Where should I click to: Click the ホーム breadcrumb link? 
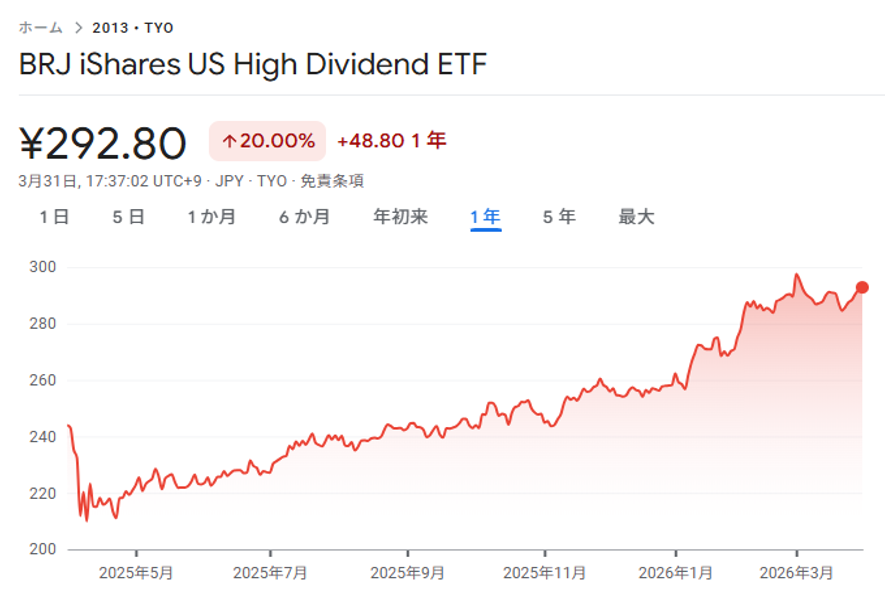pos(40,27)
